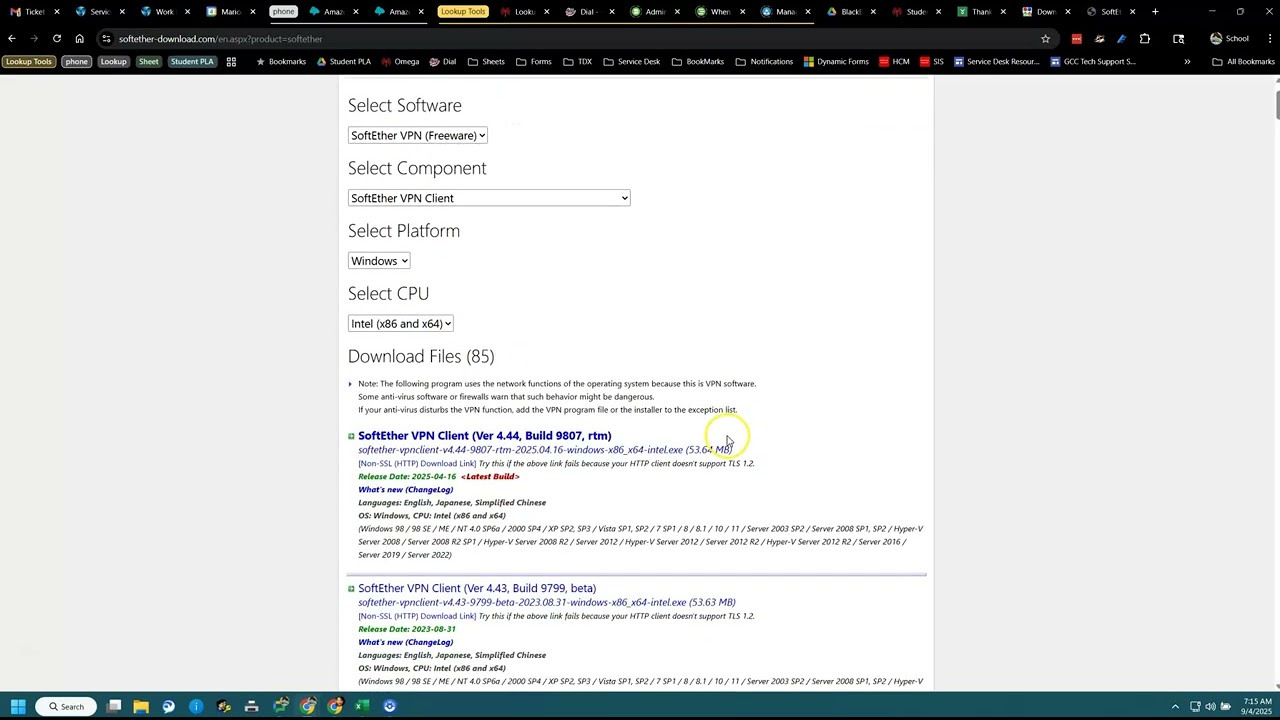Open browser home page icon

pos(80,38)
